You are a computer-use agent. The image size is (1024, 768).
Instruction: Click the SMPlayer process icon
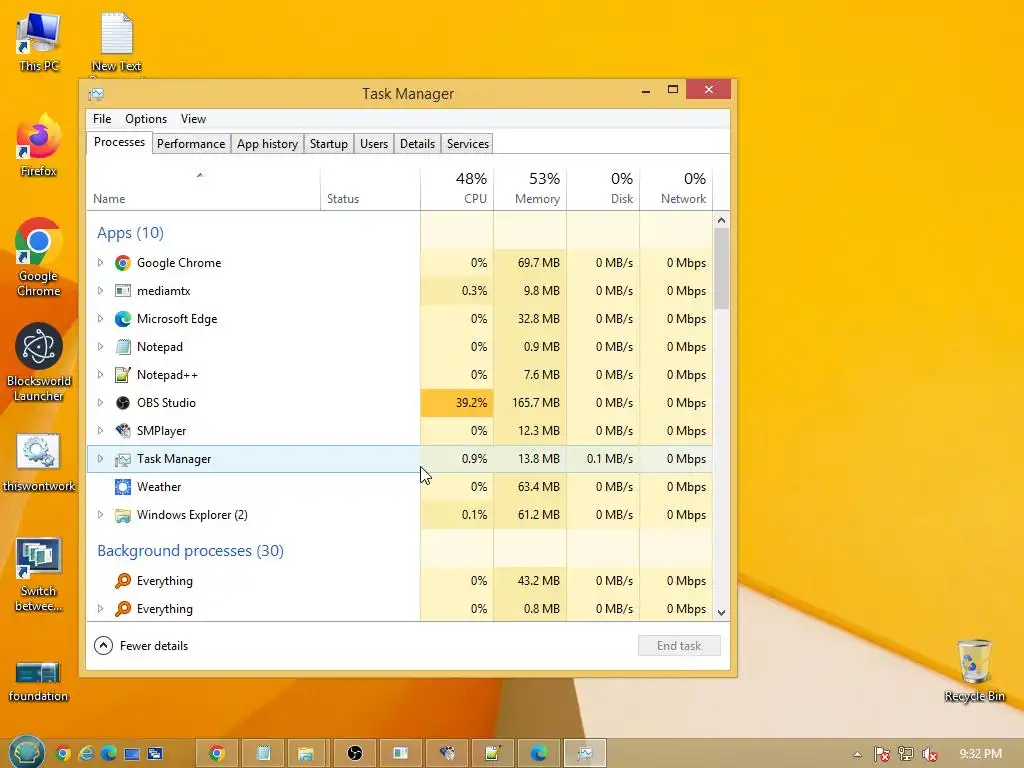(x=122, y=431)
